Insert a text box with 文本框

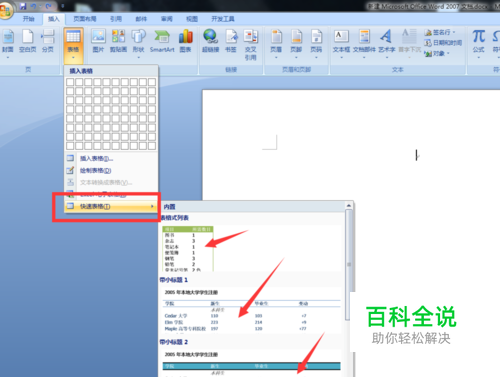[x=341, y=45]
